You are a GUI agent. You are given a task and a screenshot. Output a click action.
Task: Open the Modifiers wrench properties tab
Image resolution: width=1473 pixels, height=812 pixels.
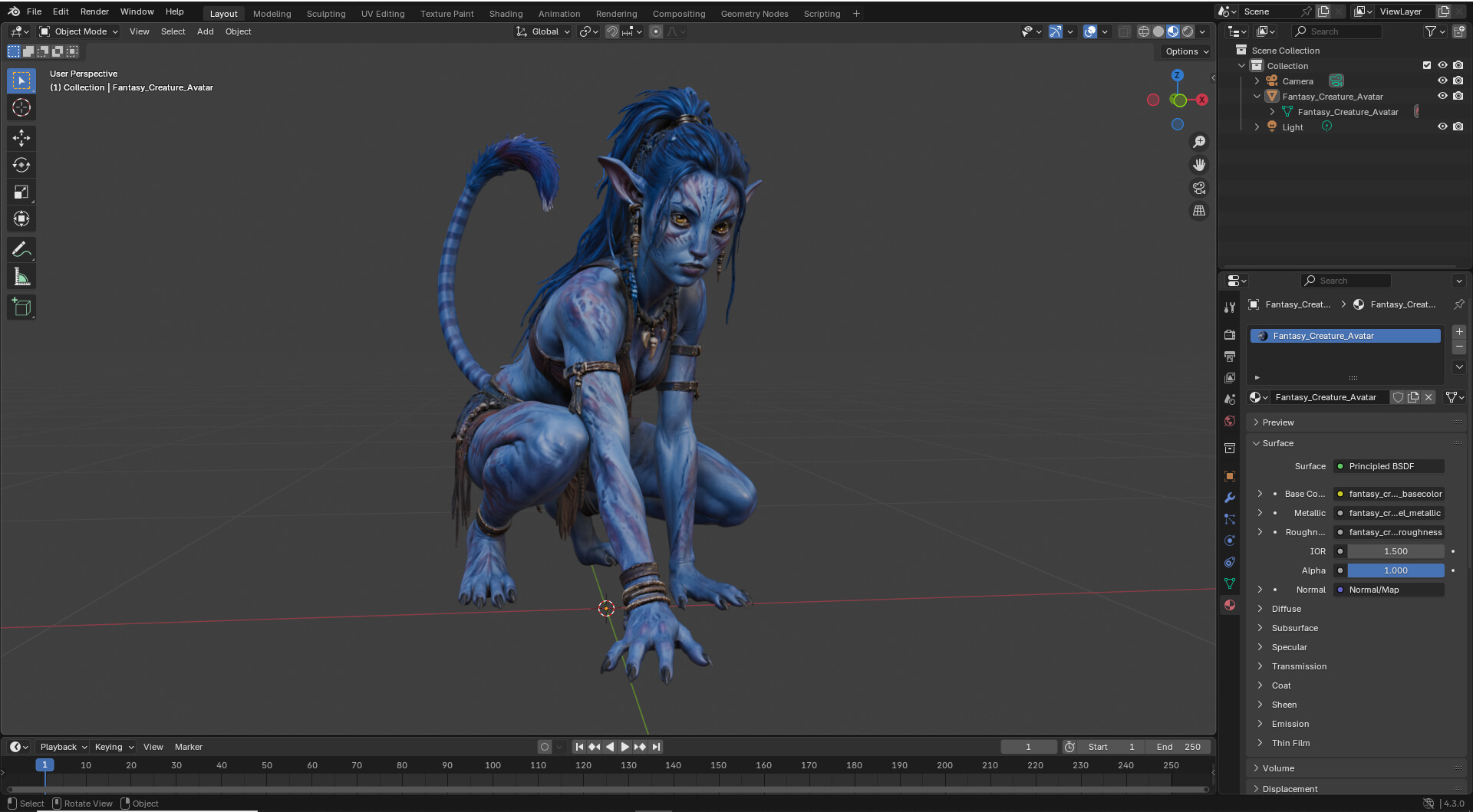tap(1230, 498)
